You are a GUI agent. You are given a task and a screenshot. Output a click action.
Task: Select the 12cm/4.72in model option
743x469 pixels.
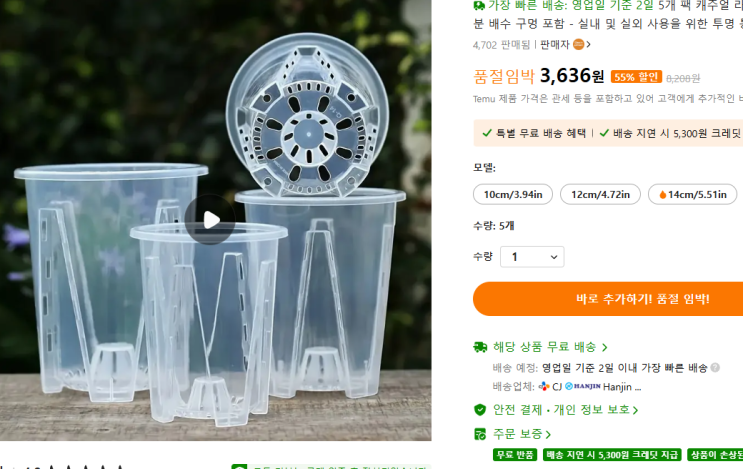point(600,194)
